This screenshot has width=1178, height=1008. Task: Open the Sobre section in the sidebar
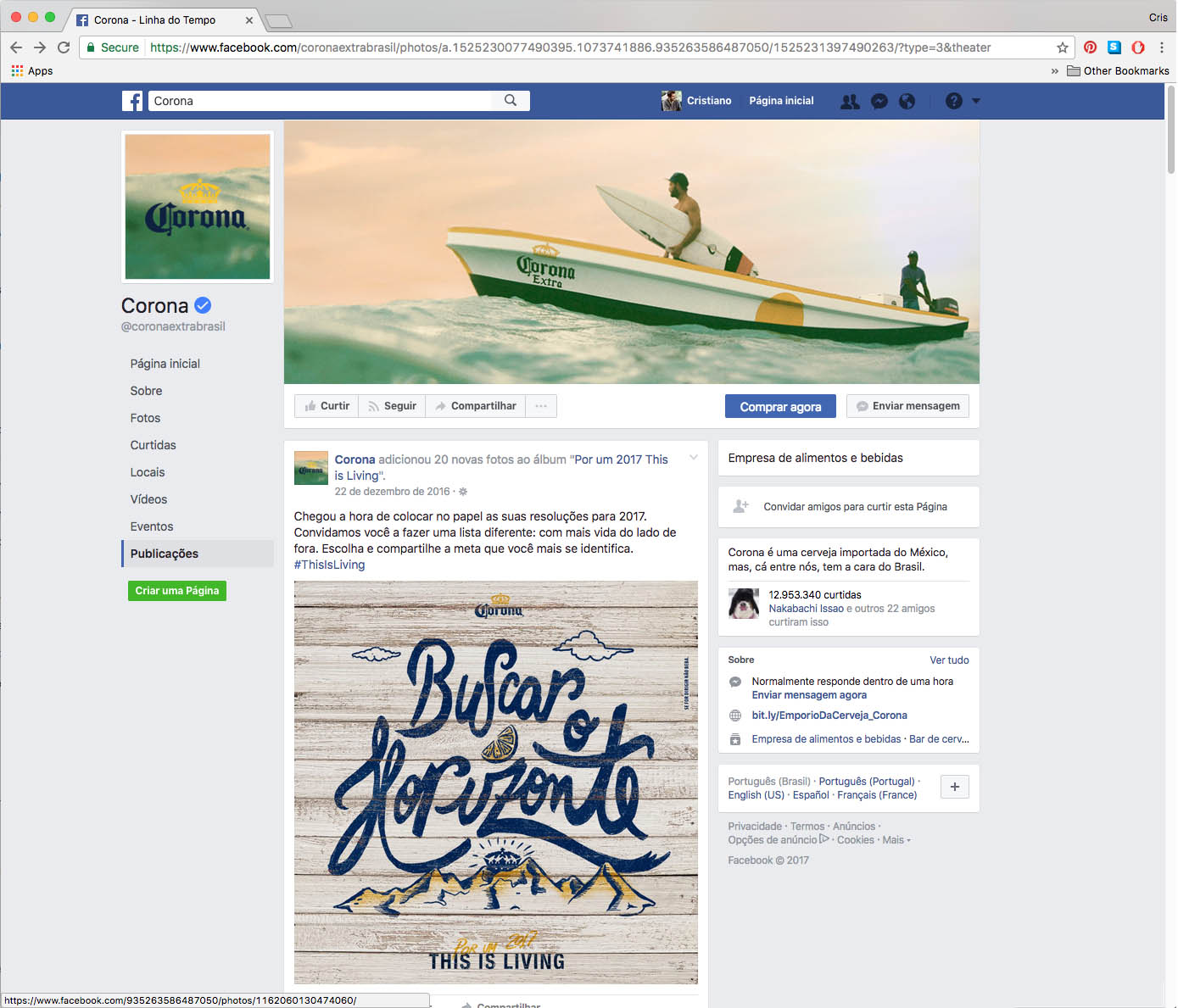146,391
